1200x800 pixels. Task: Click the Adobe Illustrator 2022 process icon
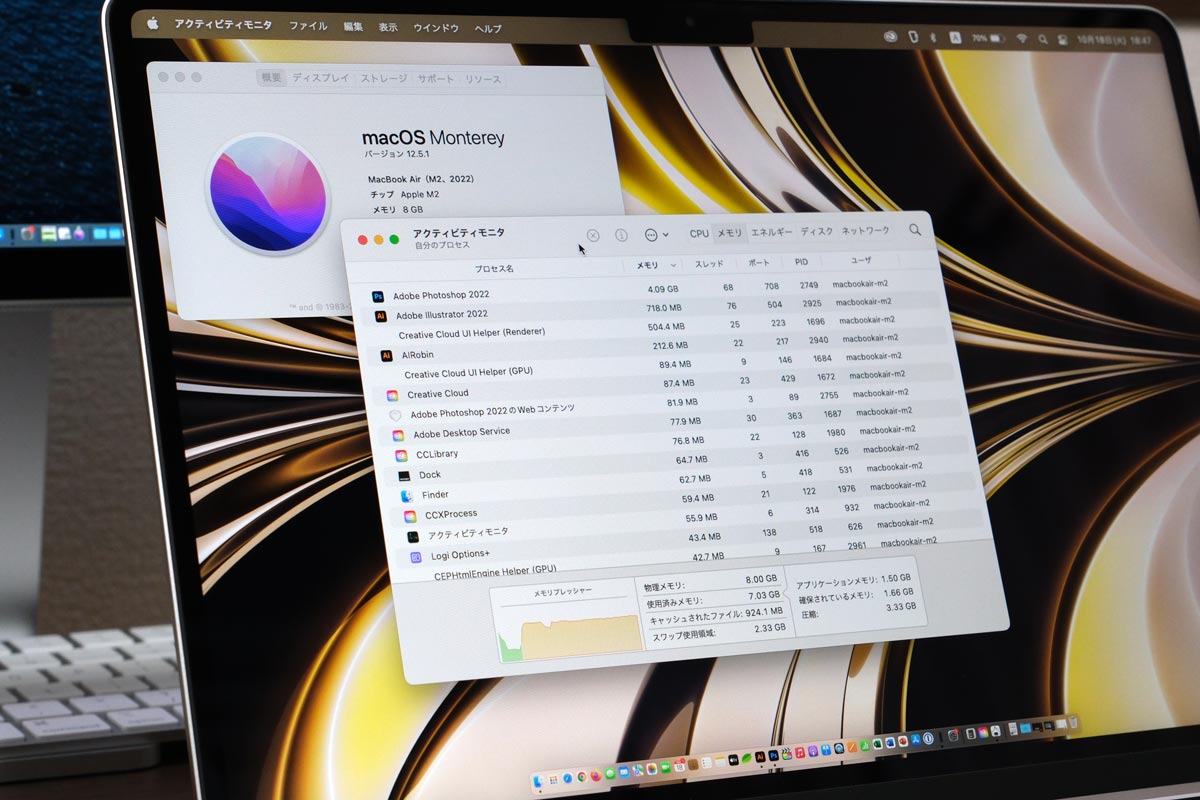[381, 316]
